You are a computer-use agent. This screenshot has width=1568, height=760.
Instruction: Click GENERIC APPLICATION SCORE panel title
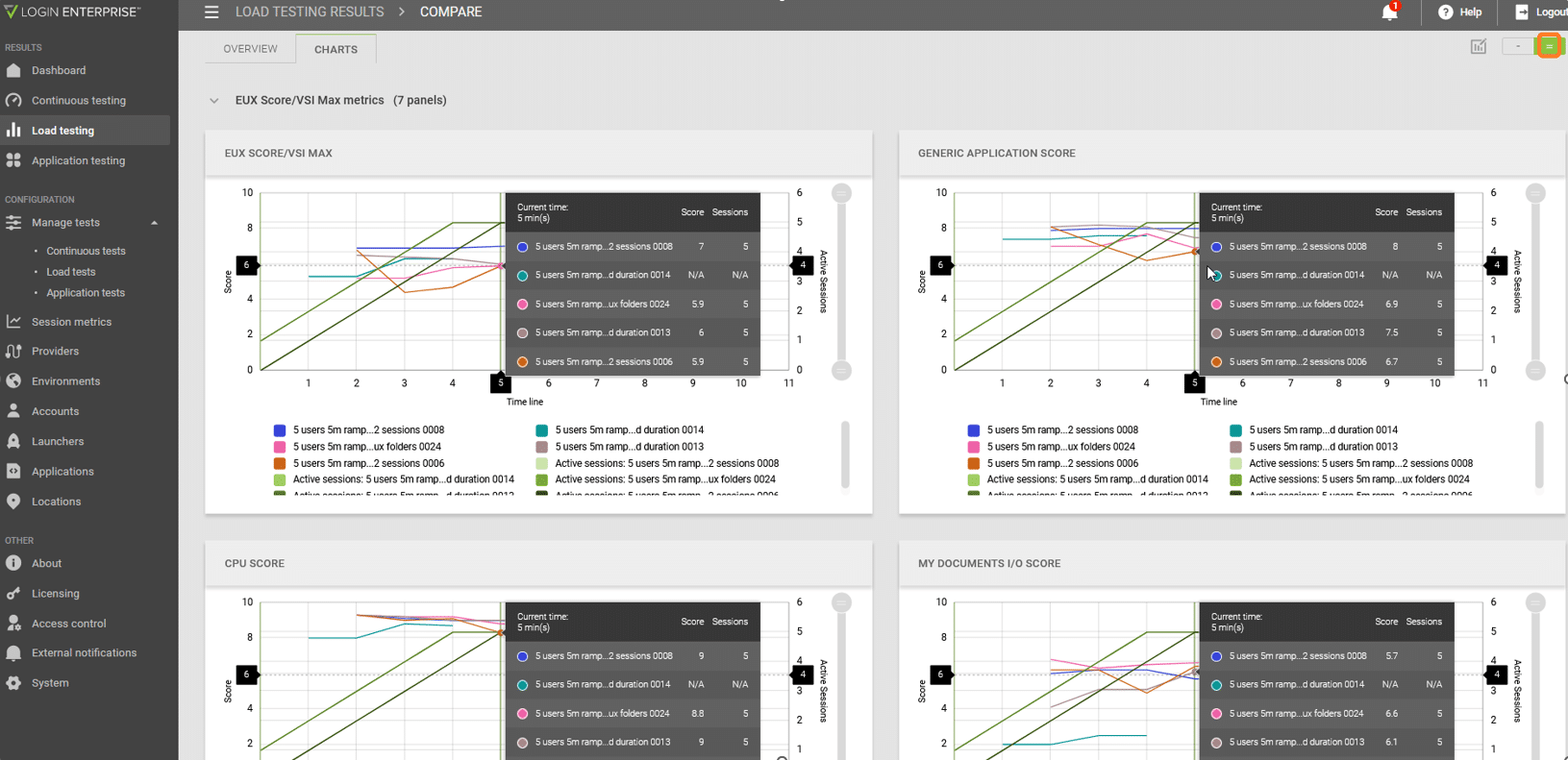pos(997,154)
